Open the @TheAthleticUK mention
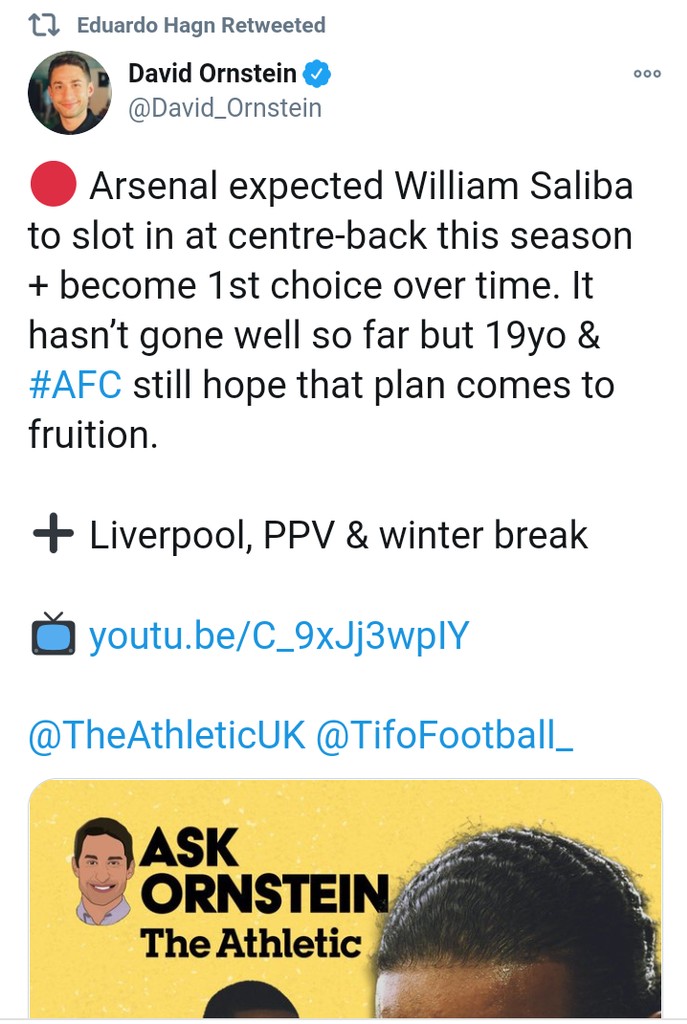The height and width of the screenshot is (1024, 687). tap(166, 735)
